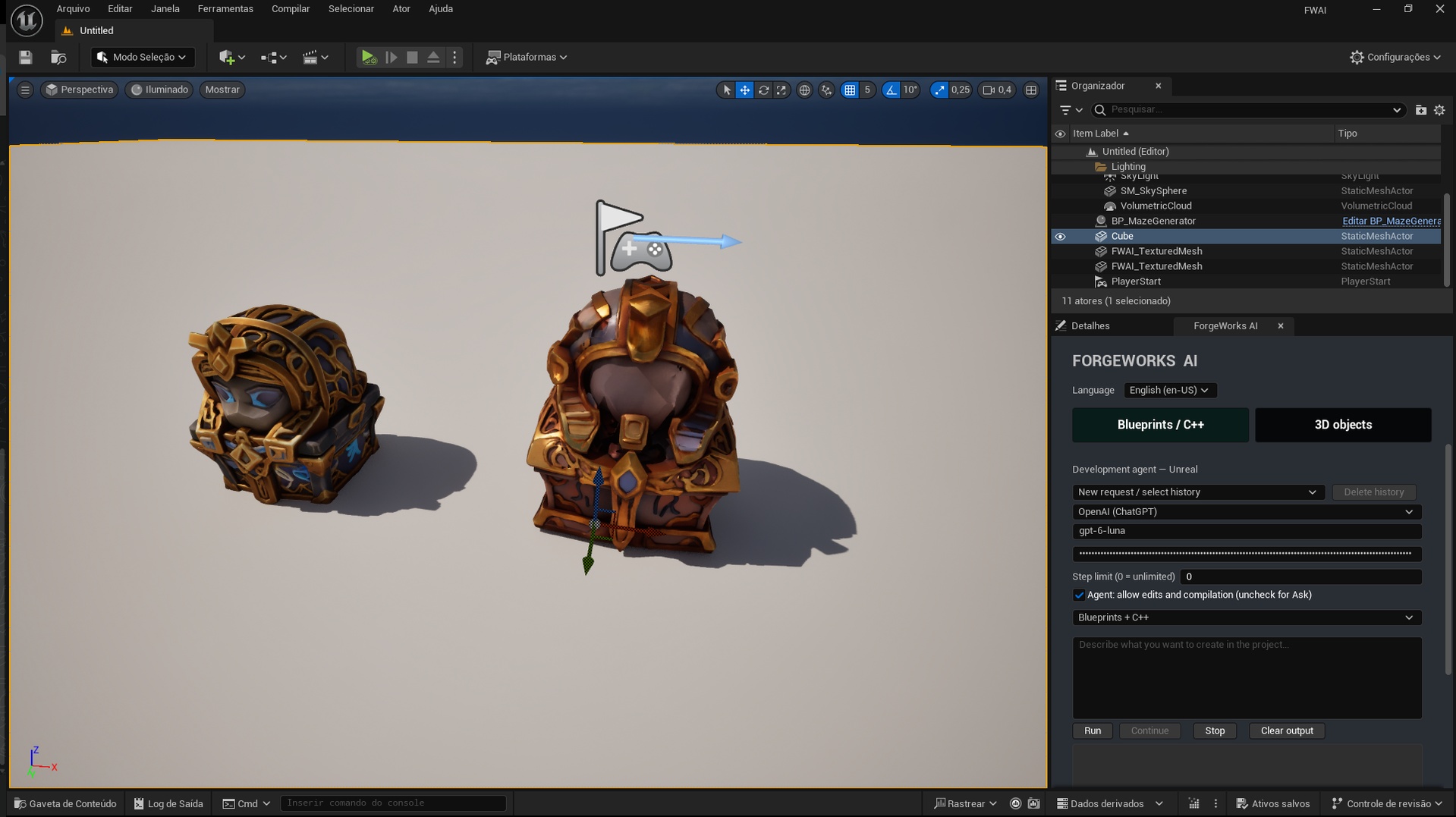Click the Stop simulation square button
The height and width of the screenshot is (817, 1456).
pos(412,57)
